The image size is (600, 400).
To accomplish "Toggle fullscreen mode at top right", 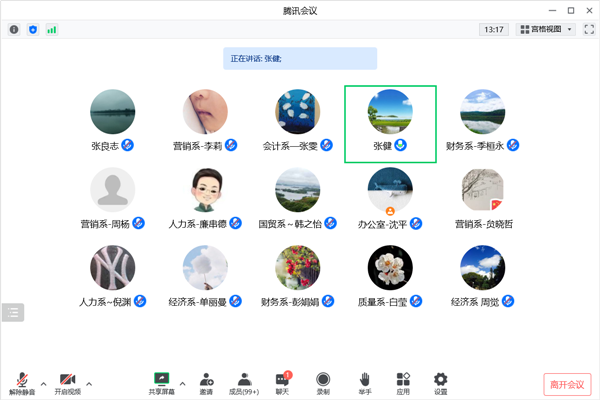I will pyautogui.click(x=588, y=30).
